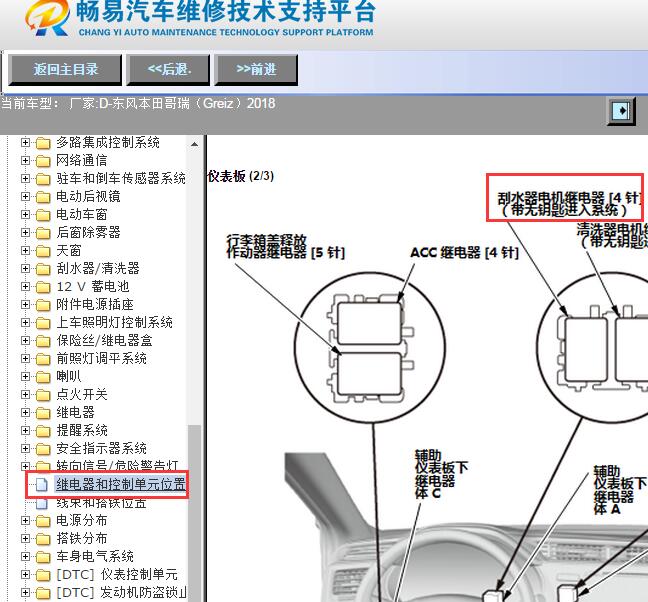This screenshot has width=648, height=602.
Task: Expand the 电动后视镜 node
Action: pyautogui.click(x=25, y=197)
